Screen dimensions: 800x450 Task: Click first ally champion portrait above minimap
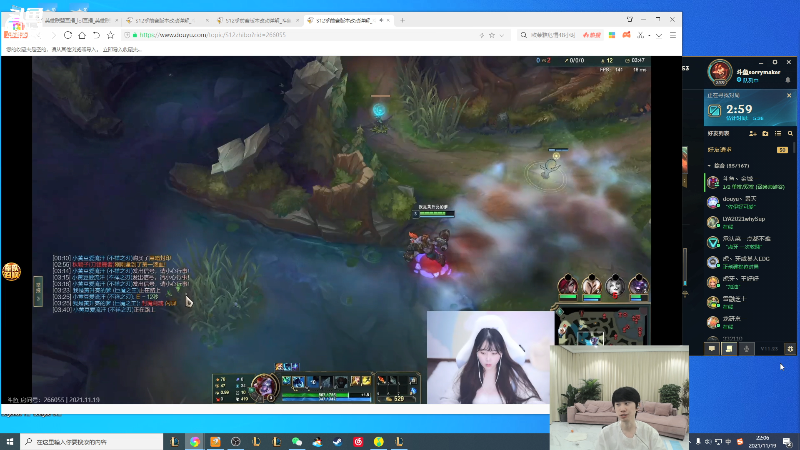[x=567, y=285]
